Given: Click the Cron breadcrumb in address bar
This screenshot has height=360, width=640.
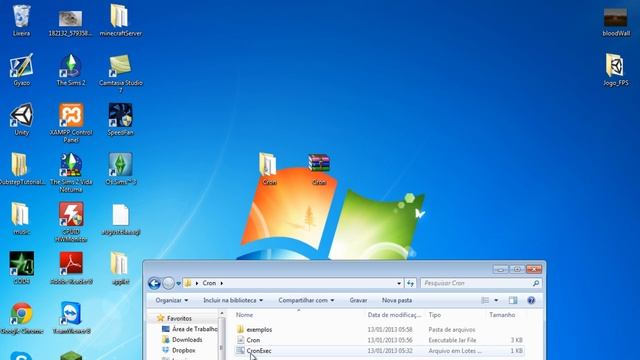Looking at the screenshot, I should click(209, 283).
